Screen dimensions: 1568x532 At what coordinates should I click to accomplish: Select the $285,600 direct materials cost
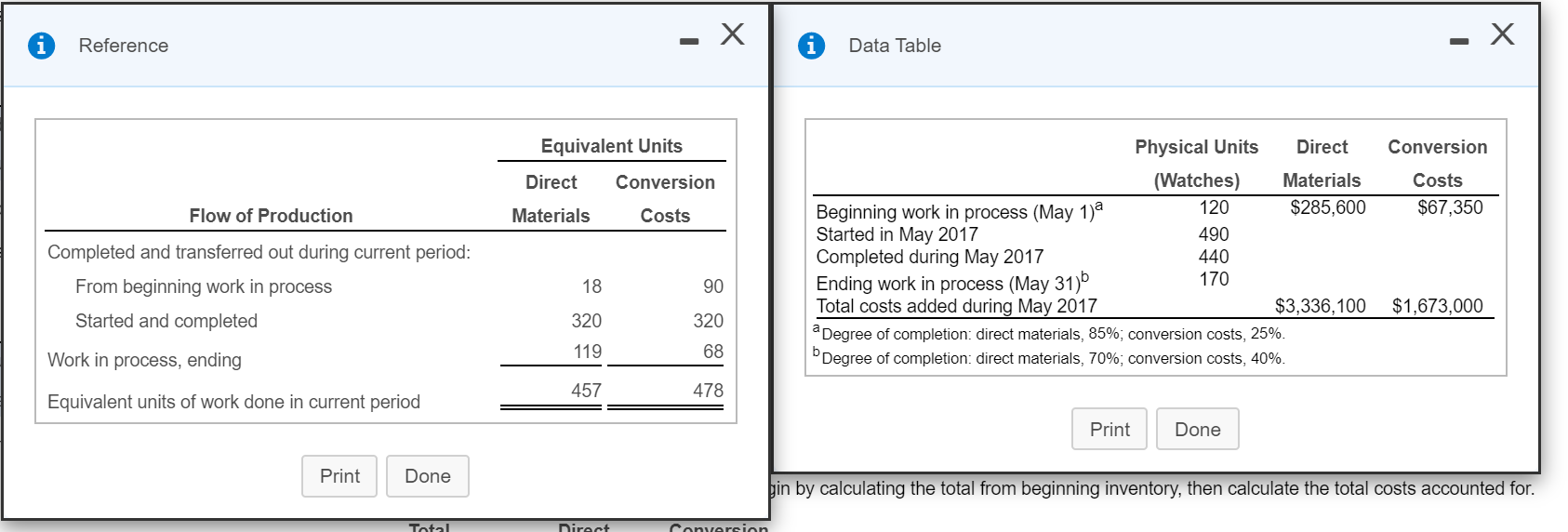point(1328,207)
